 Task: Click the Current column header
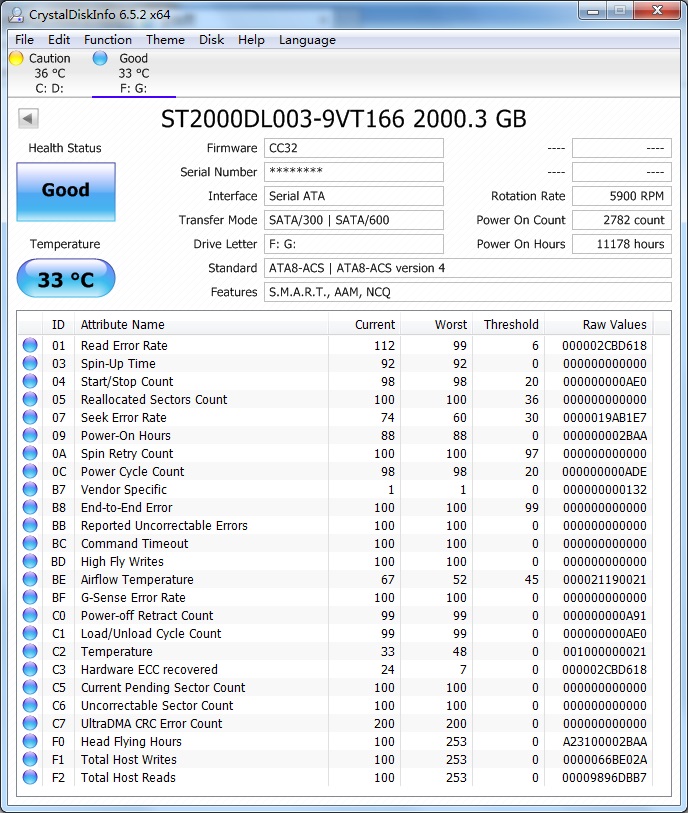364,325
